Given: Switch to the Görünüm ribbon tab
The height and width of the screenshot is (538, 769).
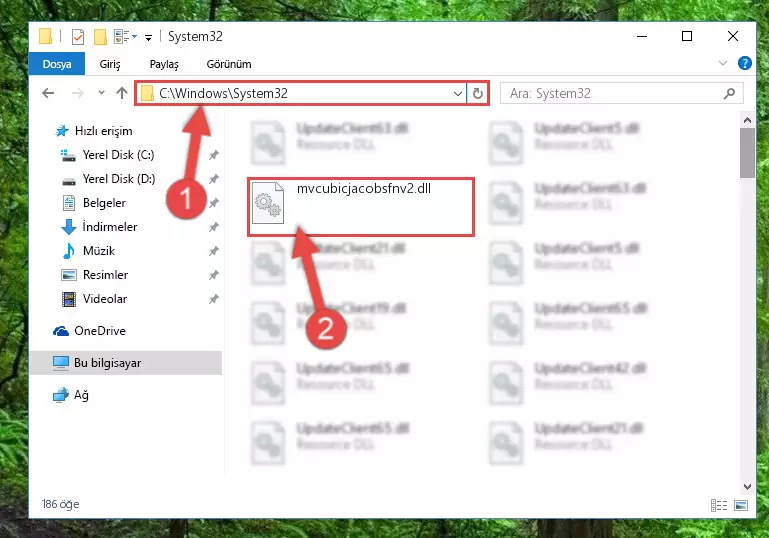Looking at the screenshot, I should pyautogui.click(x=229, y=64).
